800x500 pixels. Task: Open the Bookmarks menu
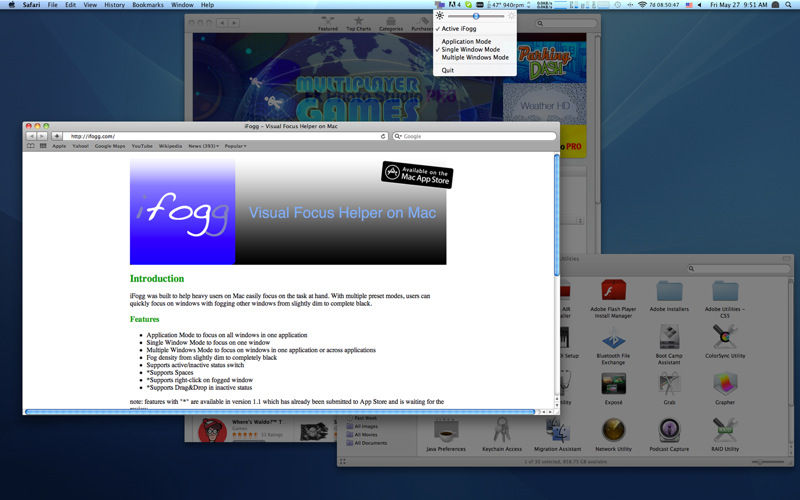tap(148, 5)
